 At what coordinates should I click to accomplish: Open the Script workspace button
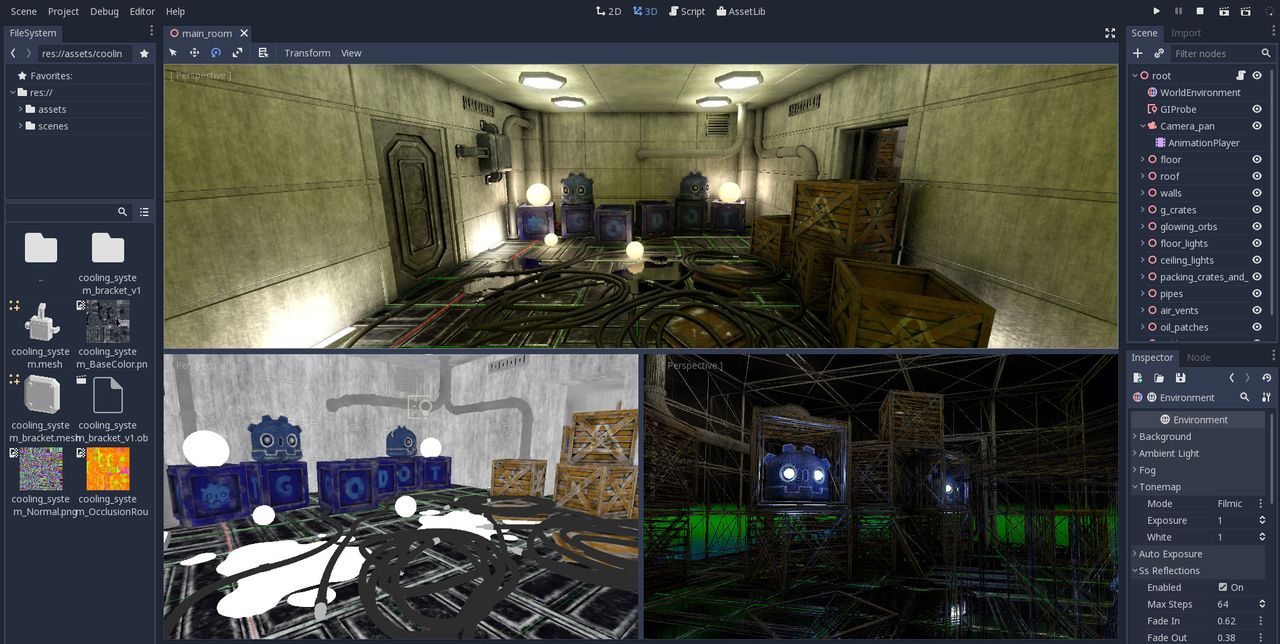[x=686, y=11]
